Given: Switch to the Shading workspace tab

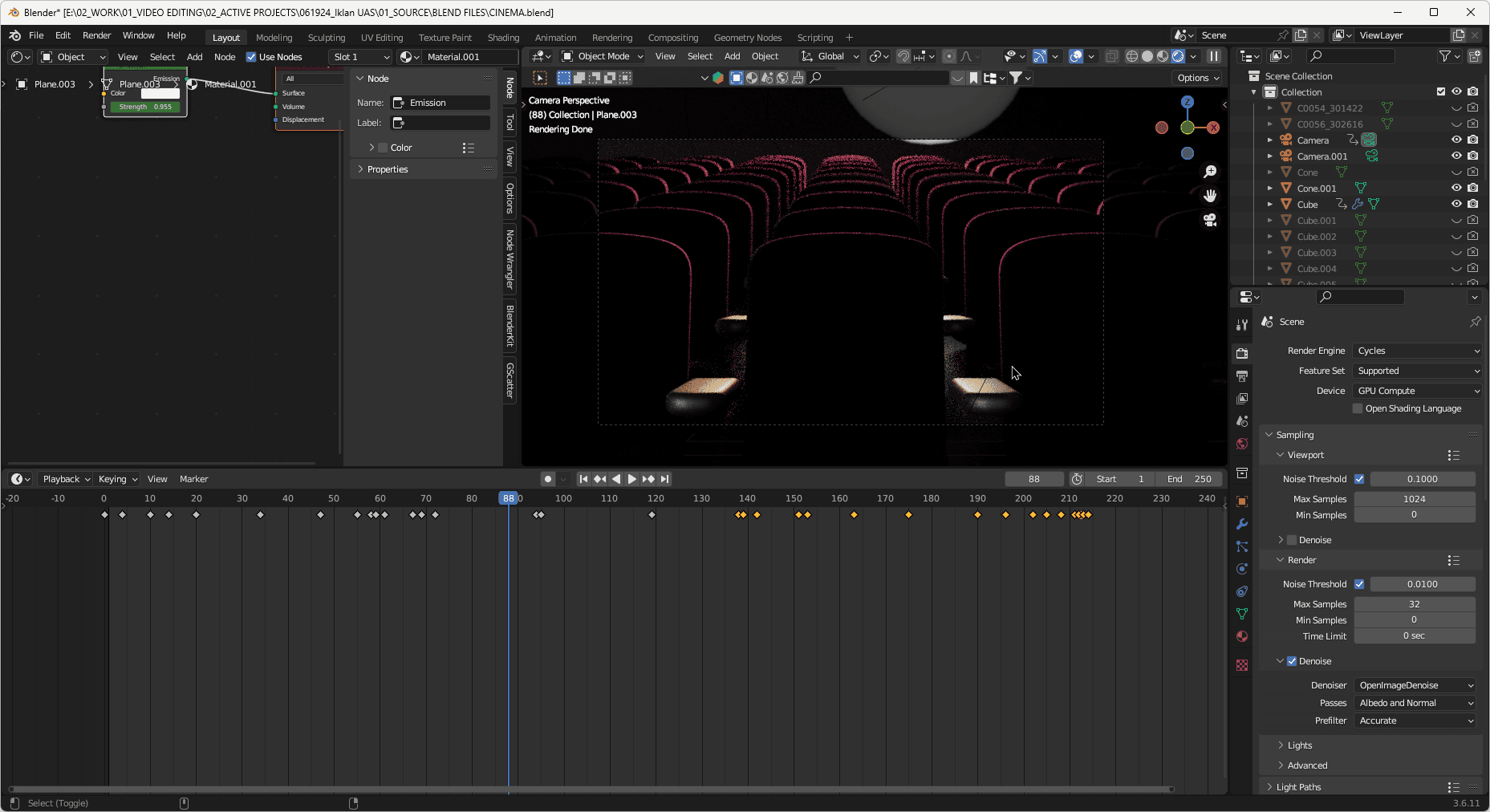Looking at the screenshot, I should point(503,38).
